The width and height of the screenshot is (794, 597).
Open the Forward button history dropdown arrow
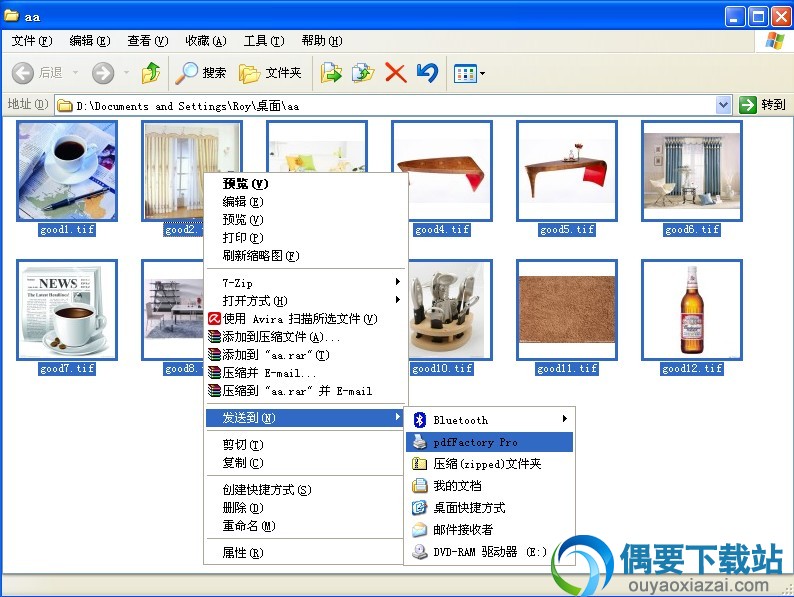[x=127, y=73]
